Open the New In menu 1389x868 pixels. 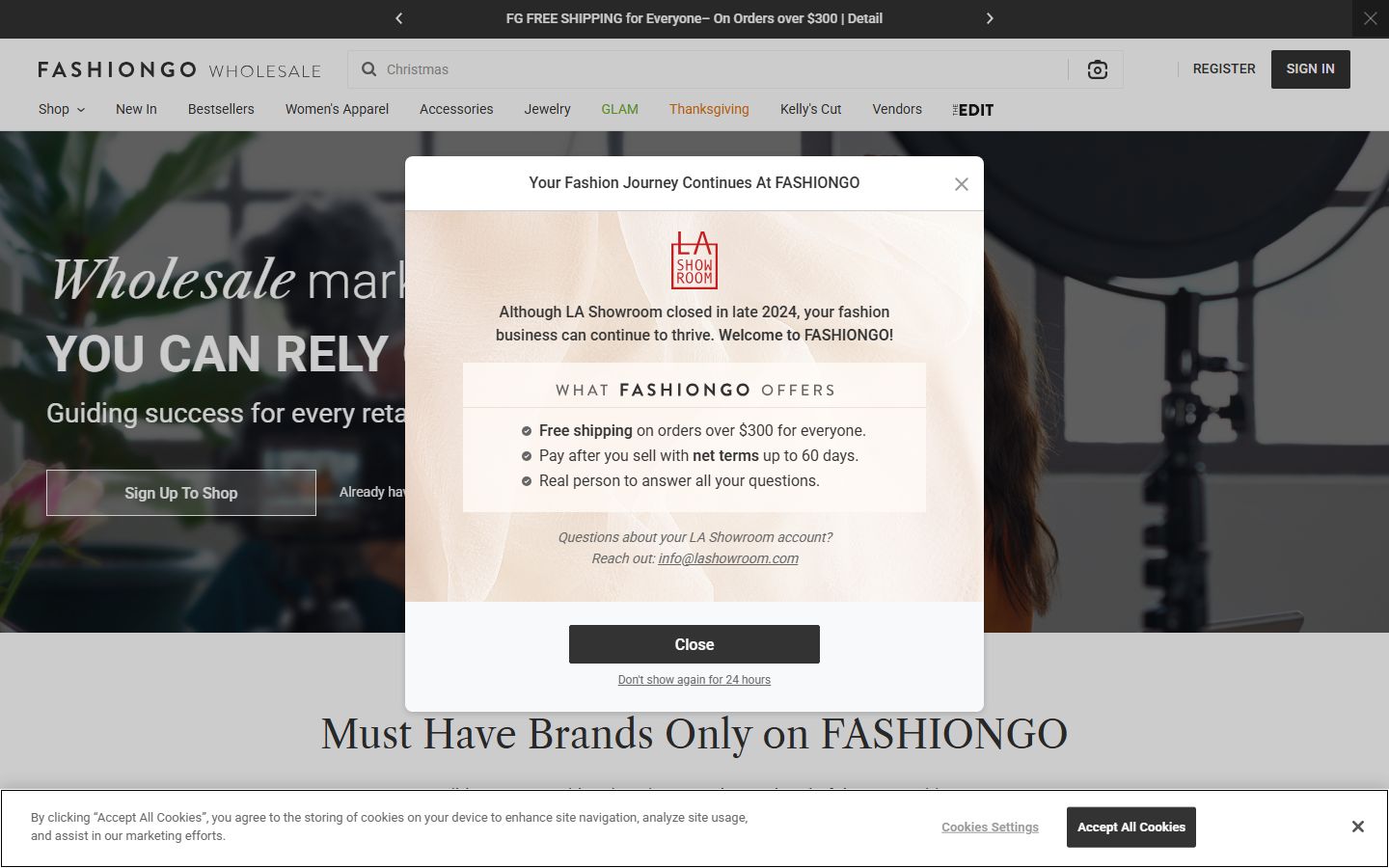pyautogui.click(x=136, y=109)
